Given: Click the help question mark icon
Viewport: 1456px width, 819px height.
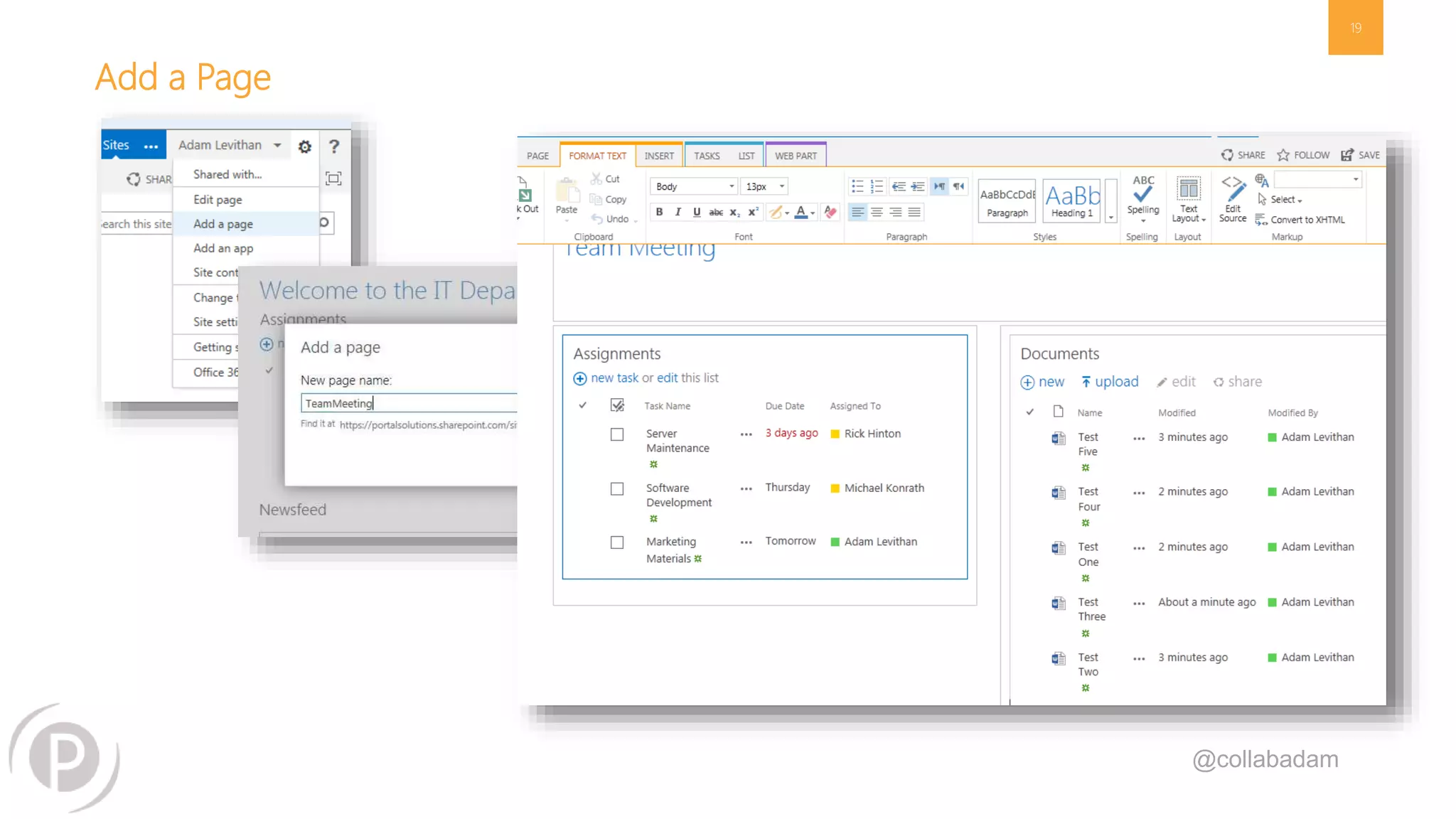Looking at the screenshot, I should pyautogui.click(x=333, y=146).
